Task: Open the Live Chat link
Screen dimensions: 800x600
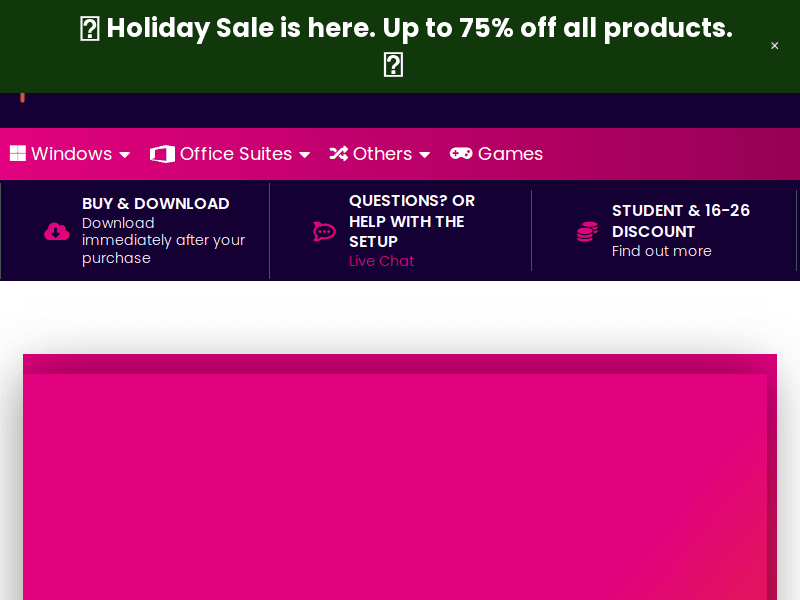Action: pos(381,261)
